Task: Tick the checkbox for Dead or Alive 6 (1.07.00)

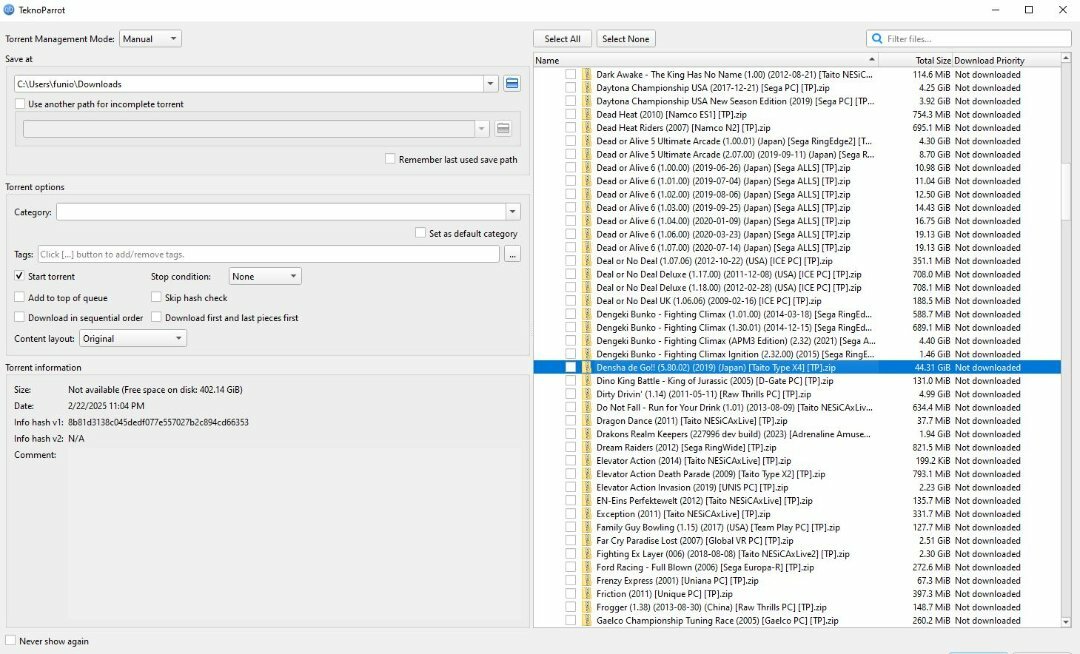Action: [x=570, y=247]
